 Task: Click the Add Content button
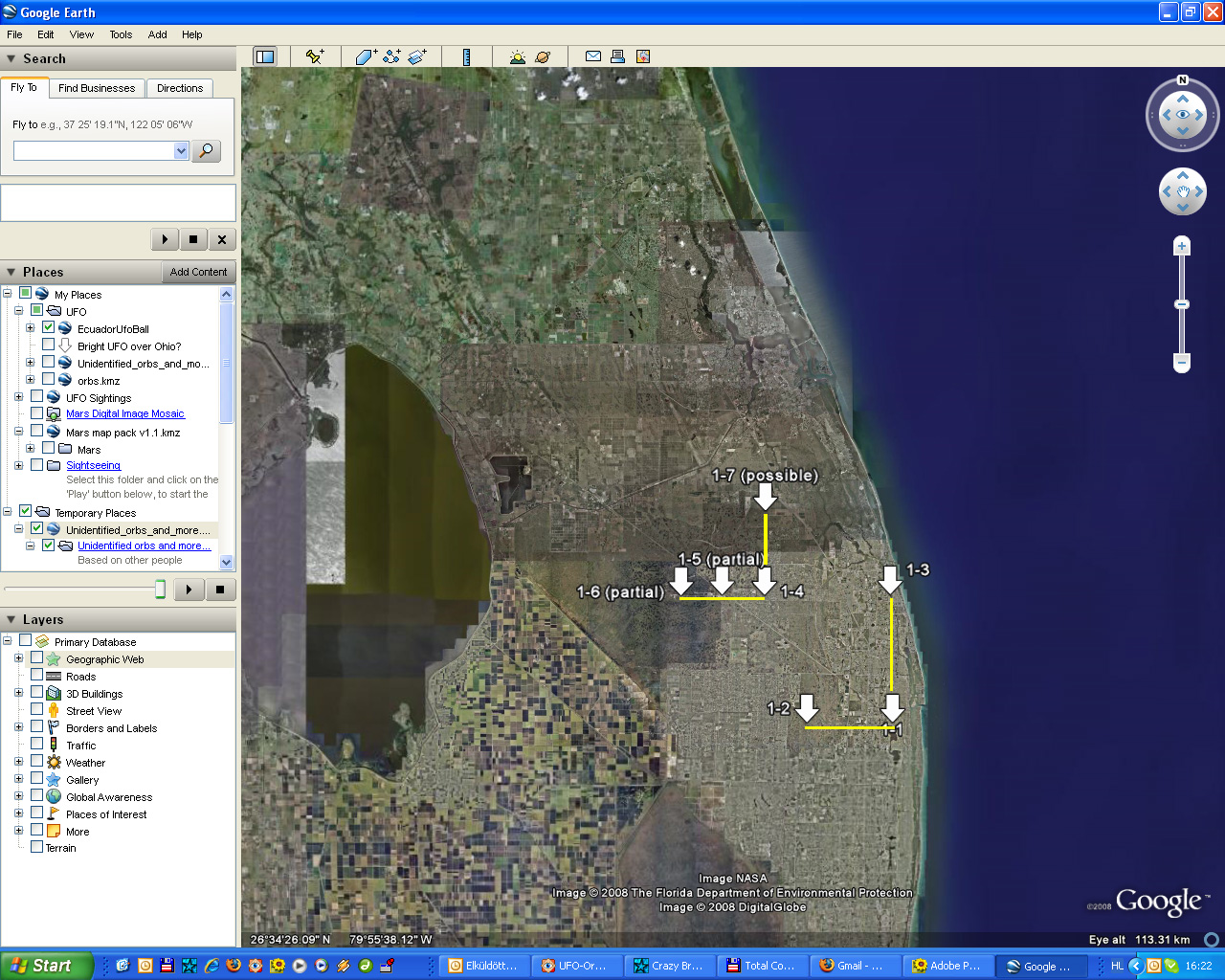tap(199, 272)
